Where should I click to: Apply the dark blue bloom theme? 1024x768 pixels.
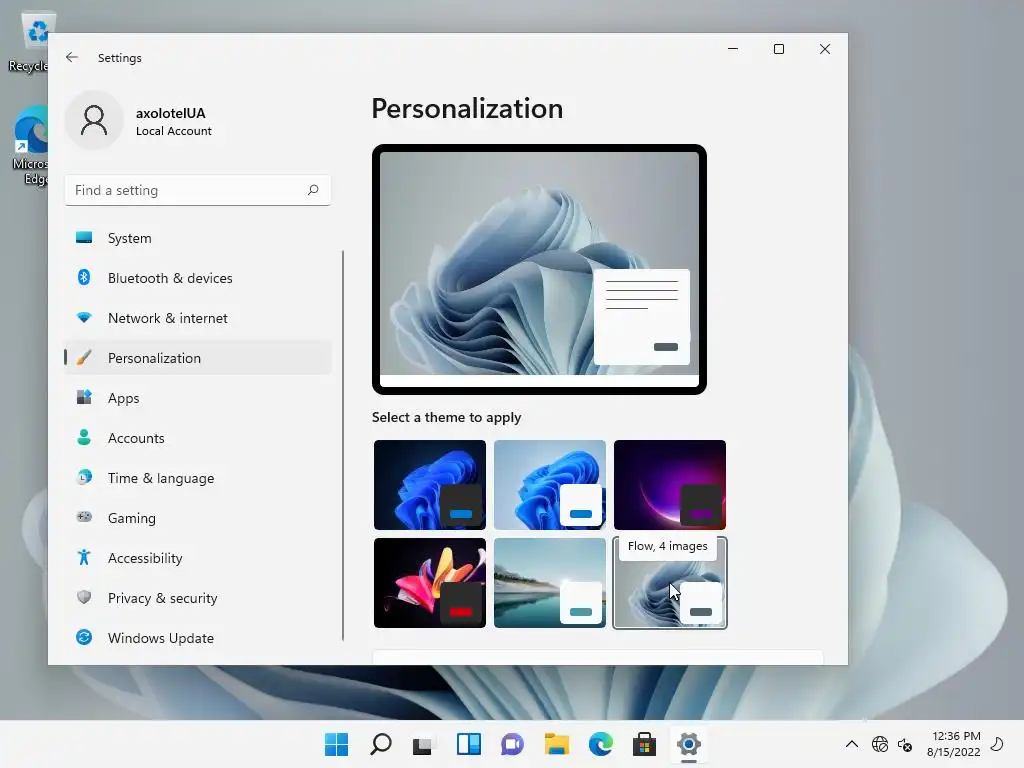click(430, 485)
